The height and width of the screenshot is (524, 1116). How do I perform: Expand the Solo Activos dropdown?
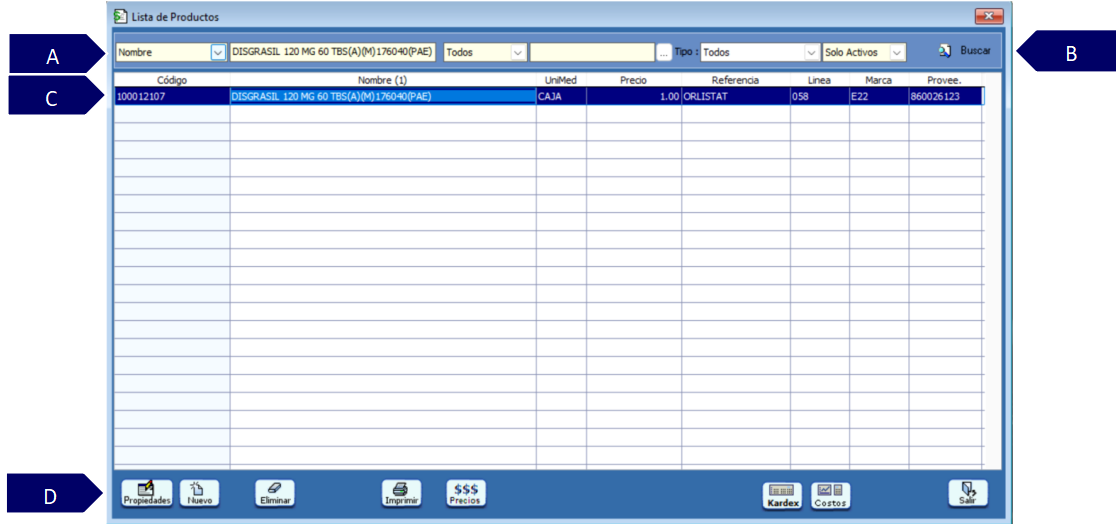pos(897,52)
